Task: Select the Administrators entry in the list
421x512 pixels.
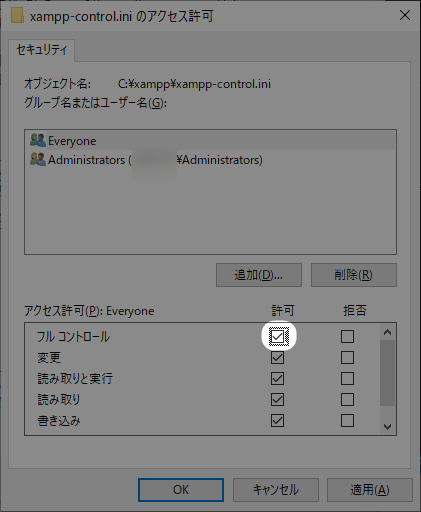Action: tap(210, 160)
